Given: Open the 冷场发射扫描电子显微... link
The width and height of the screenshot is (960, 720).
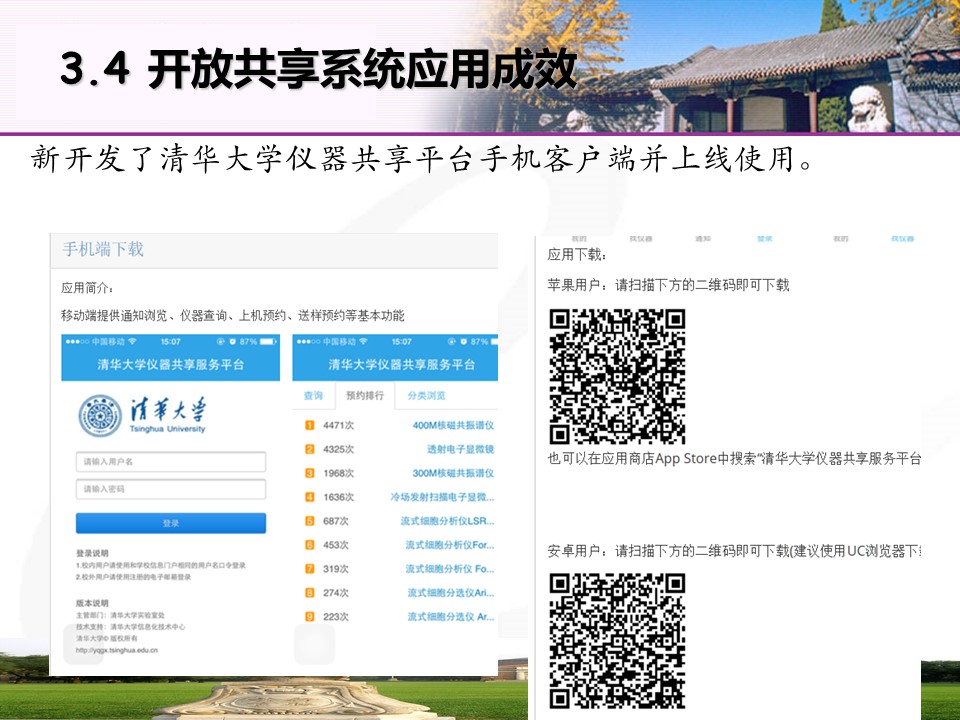Looking at the screenshot, I should tap(442, 497).
